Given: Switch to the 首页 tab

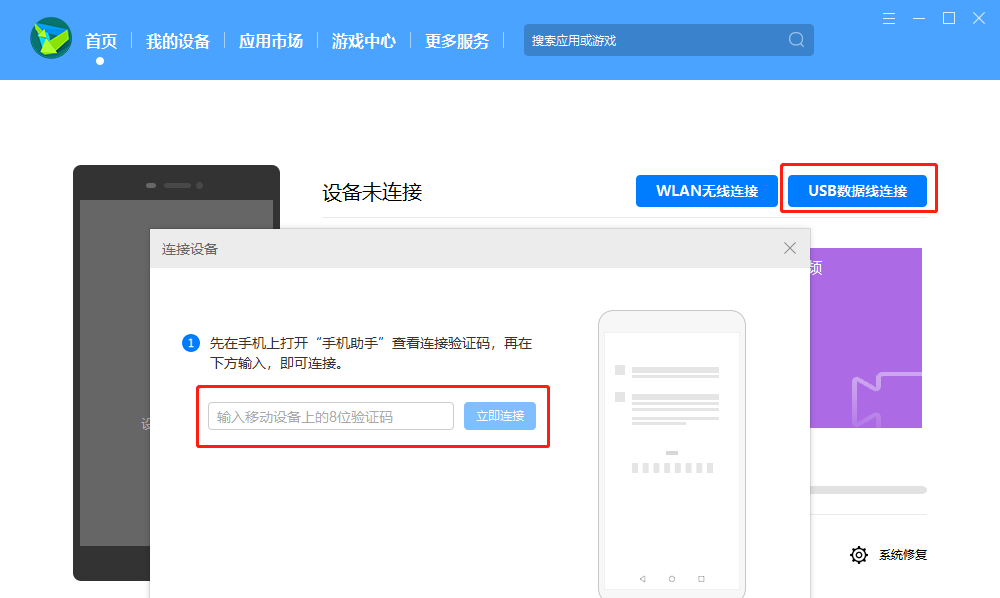Looking at the screenshot, I should (x=101, y=41).
